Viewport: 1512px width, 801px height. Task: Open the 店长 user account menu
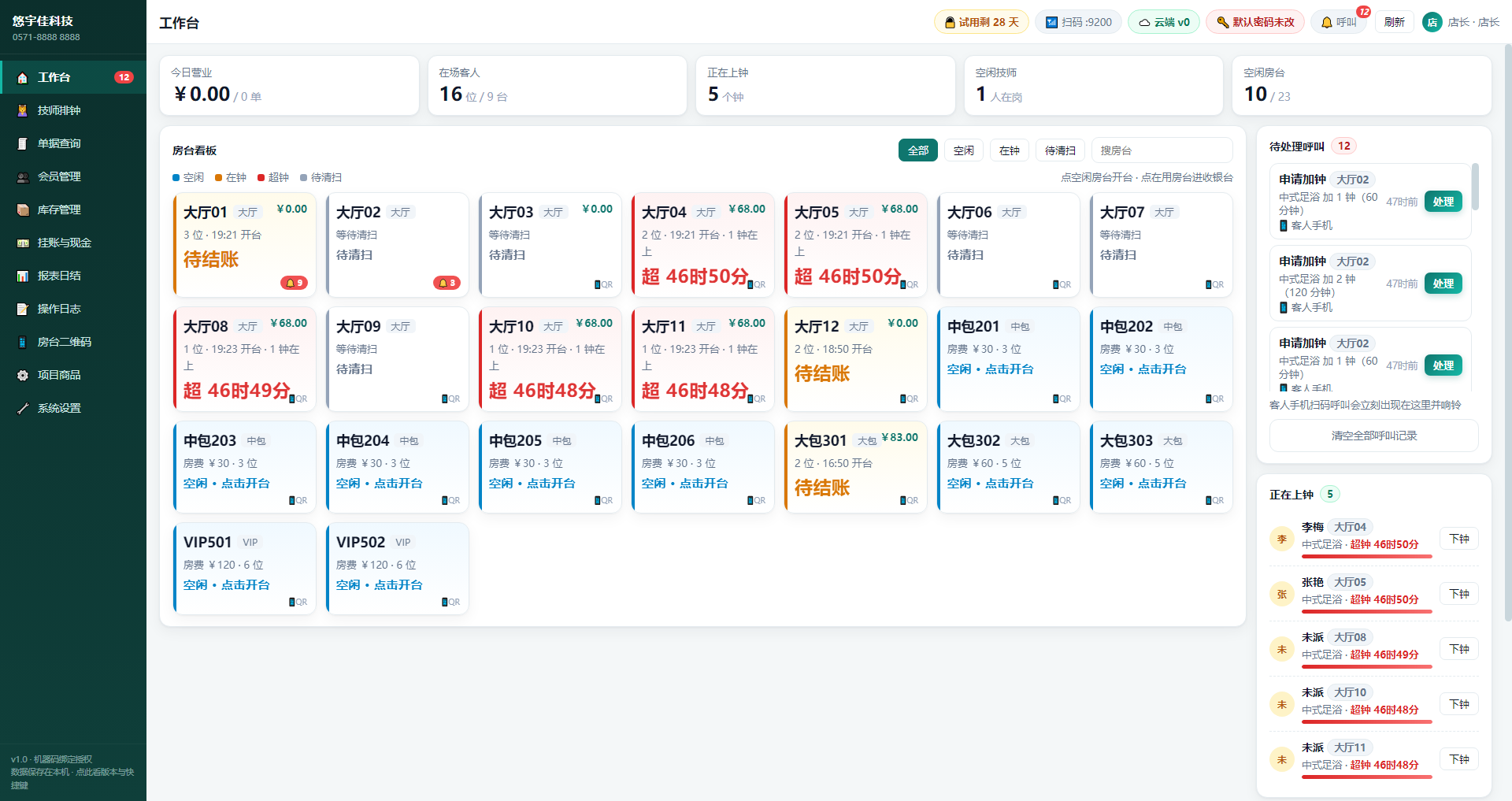pos(1461,22)
